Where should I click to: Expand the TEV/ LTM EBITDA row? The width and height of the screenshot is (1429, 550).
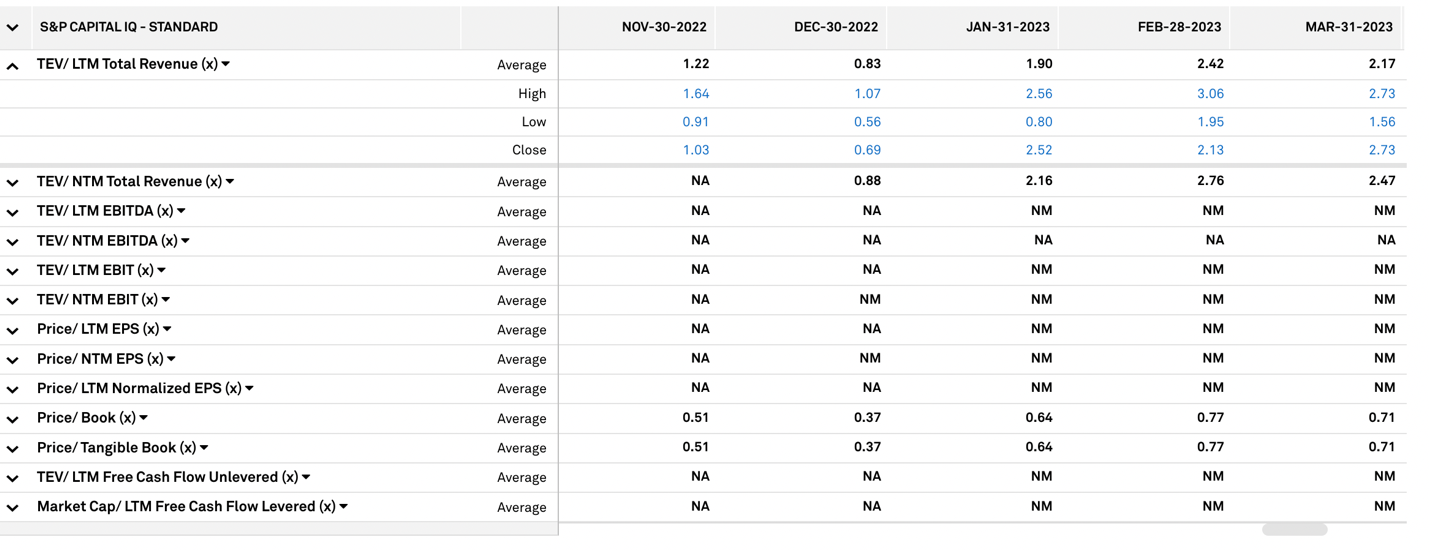click(x=13, y=213)
